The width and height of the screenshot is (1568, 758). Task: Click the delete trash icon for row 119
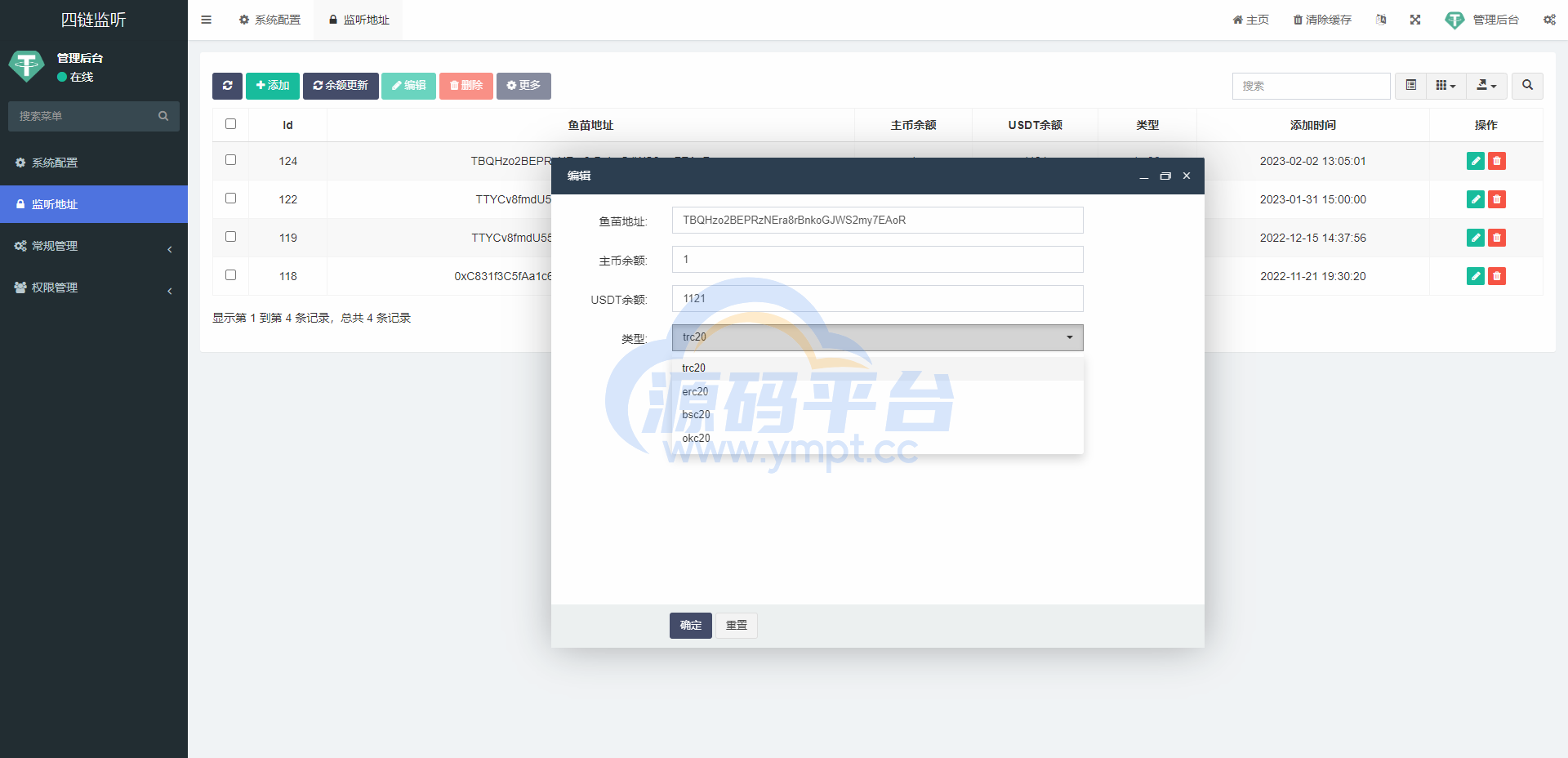1497,238
